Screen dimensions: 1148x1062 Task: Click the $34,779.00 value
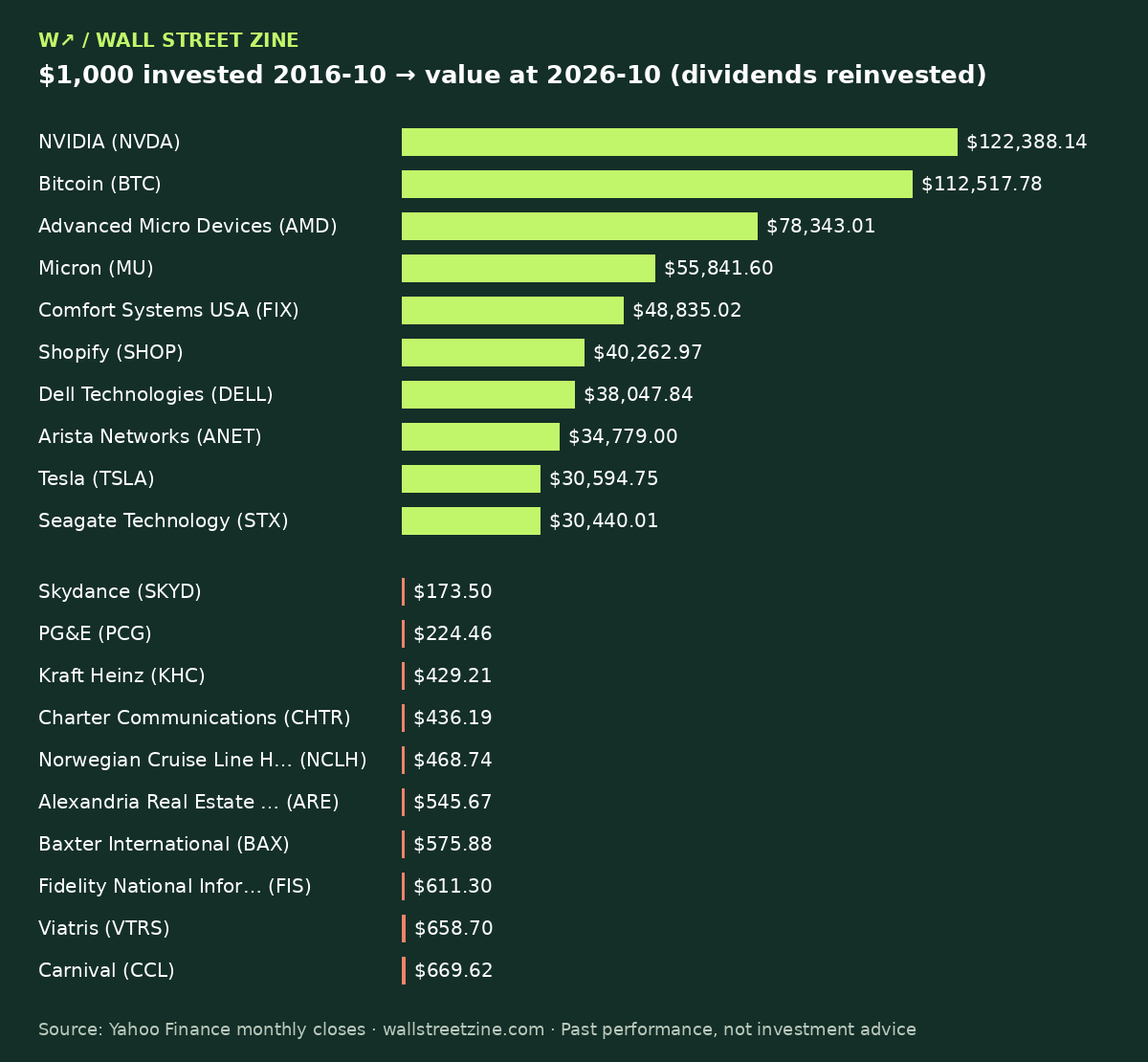pyautogui.click(x=623, y=437)
